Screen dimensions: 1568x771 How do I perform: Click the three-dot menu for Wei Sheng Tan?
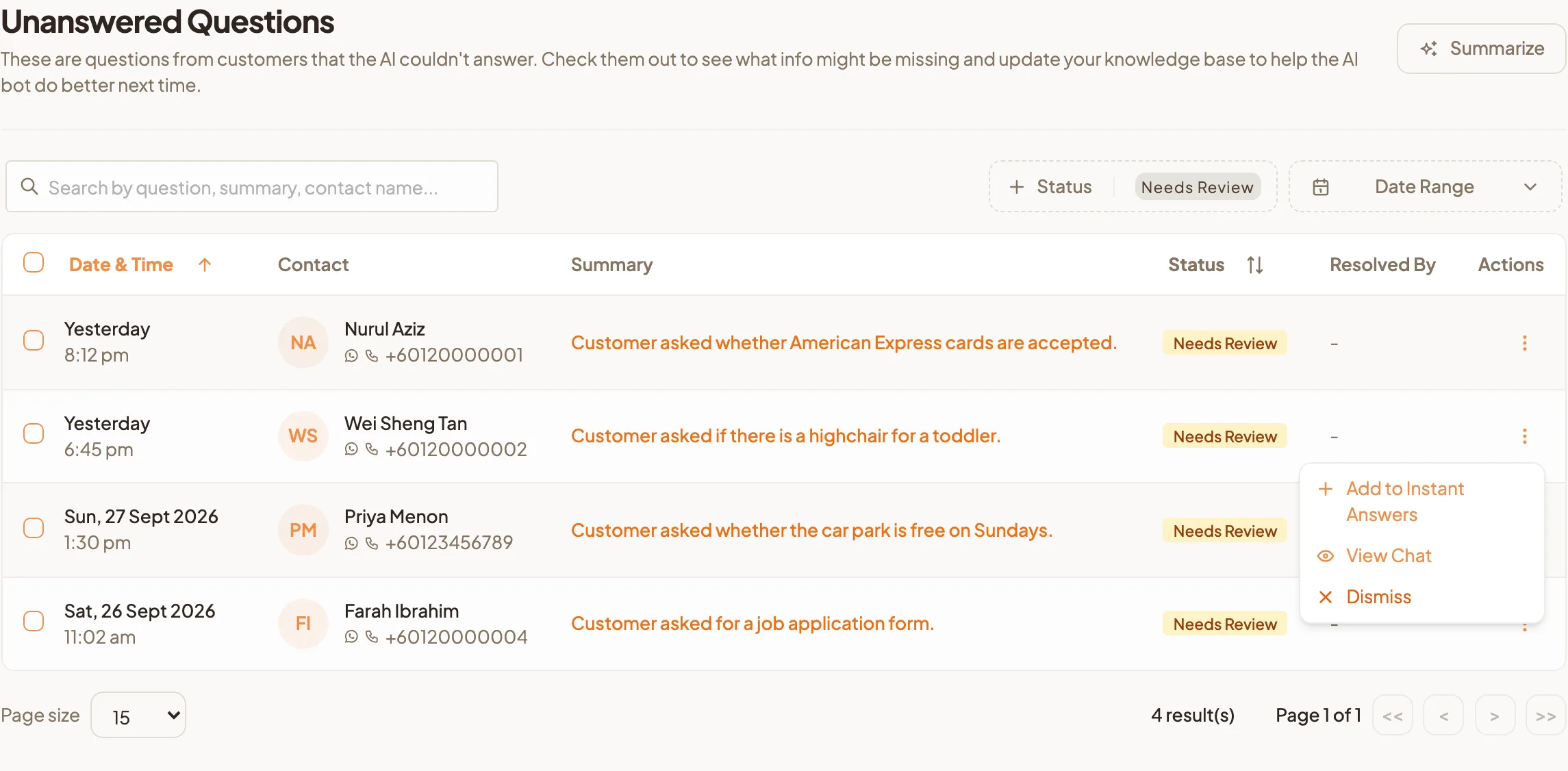(x=1524, y=436)
